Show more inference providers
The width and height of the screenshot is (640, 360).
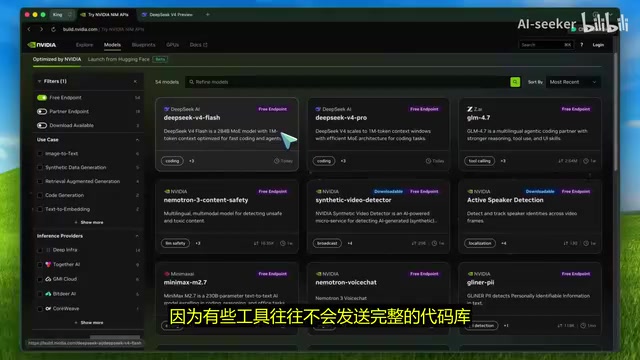pos(89,322)
